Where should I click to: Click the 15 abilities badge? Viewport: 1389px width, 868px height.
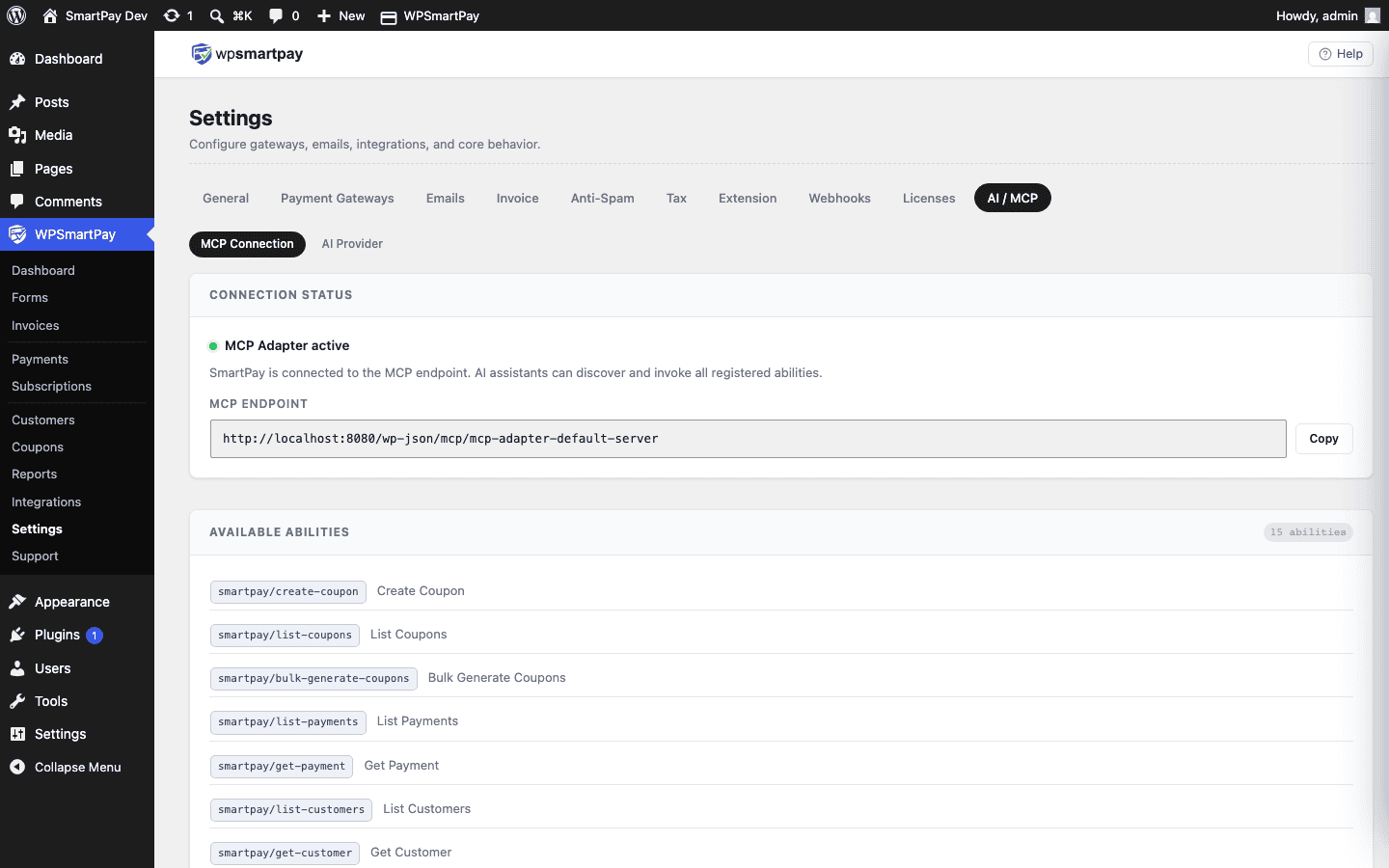(1308, 532)
